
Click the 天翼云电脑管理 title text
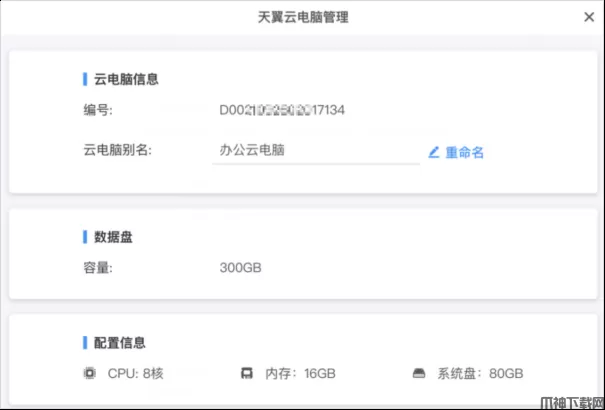tap(303, 17)
